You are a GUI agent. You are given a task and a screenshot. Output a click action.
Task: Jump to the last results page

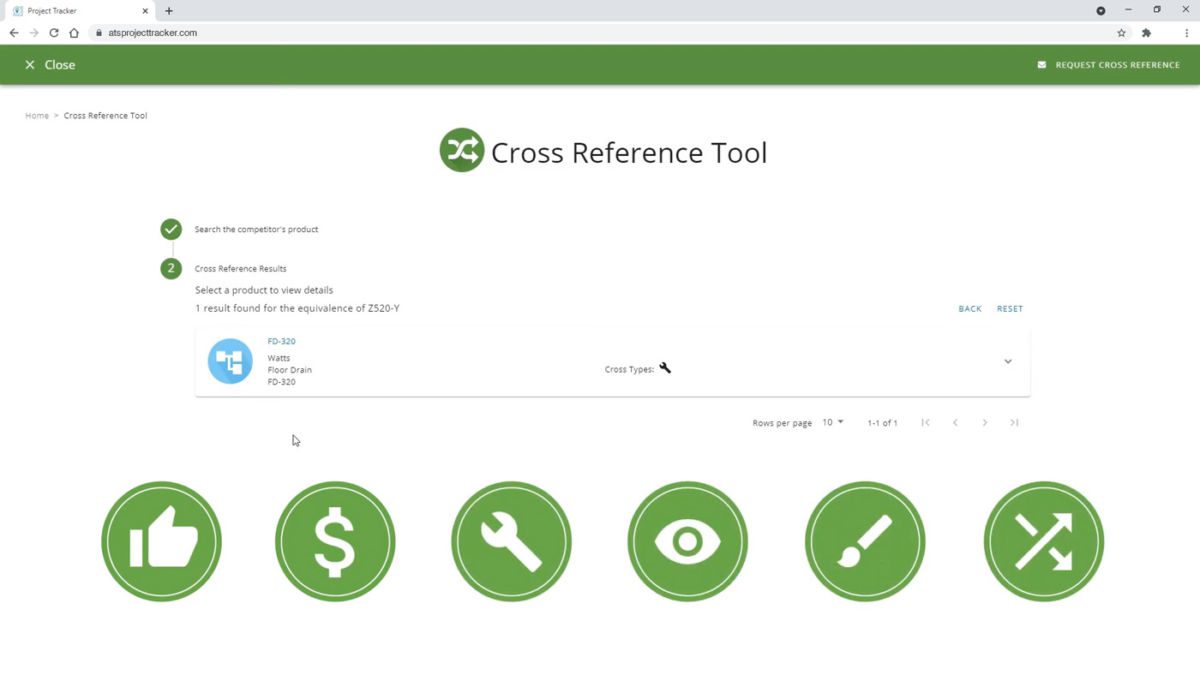pyautogui.click(x=1014, y=423)
